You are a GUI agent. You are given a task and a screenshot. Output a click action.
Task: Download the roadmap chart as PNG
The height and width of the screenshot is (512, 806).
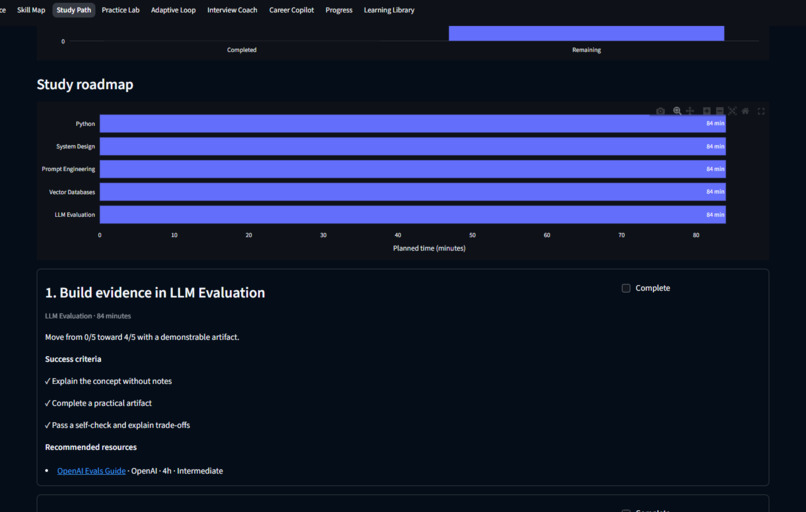tap(661, 111)
